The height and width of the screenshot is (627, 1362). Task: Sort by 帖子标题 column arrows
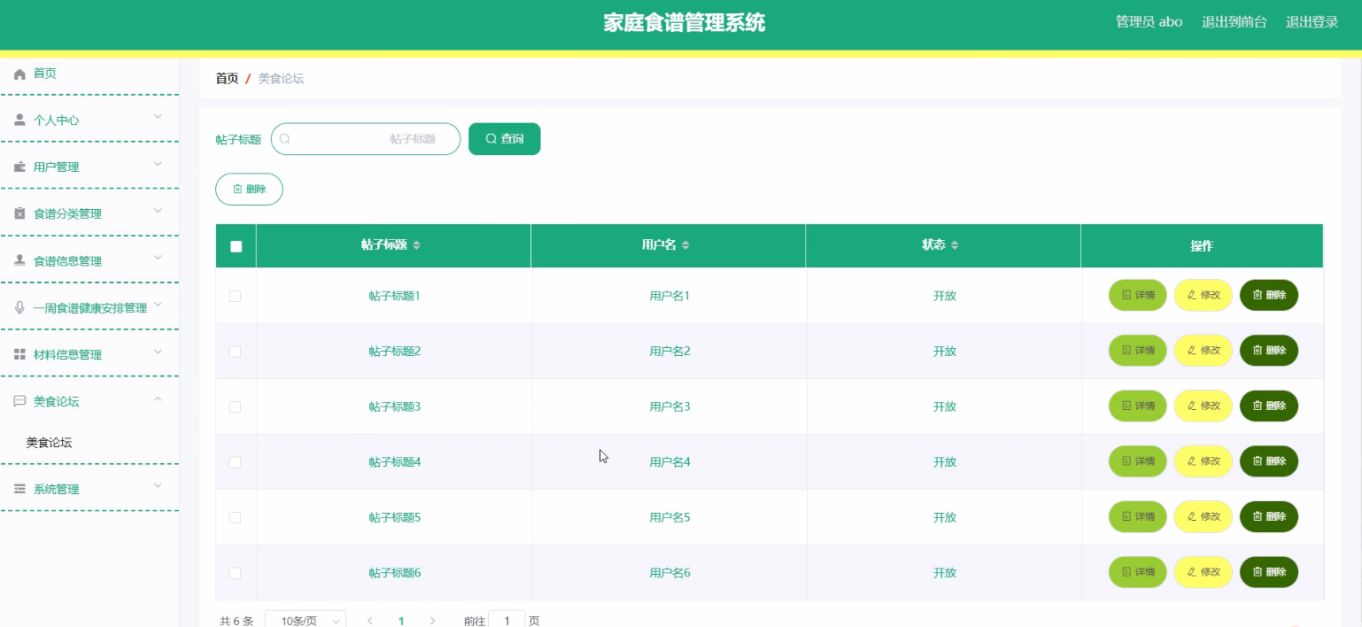pos(417,245)
